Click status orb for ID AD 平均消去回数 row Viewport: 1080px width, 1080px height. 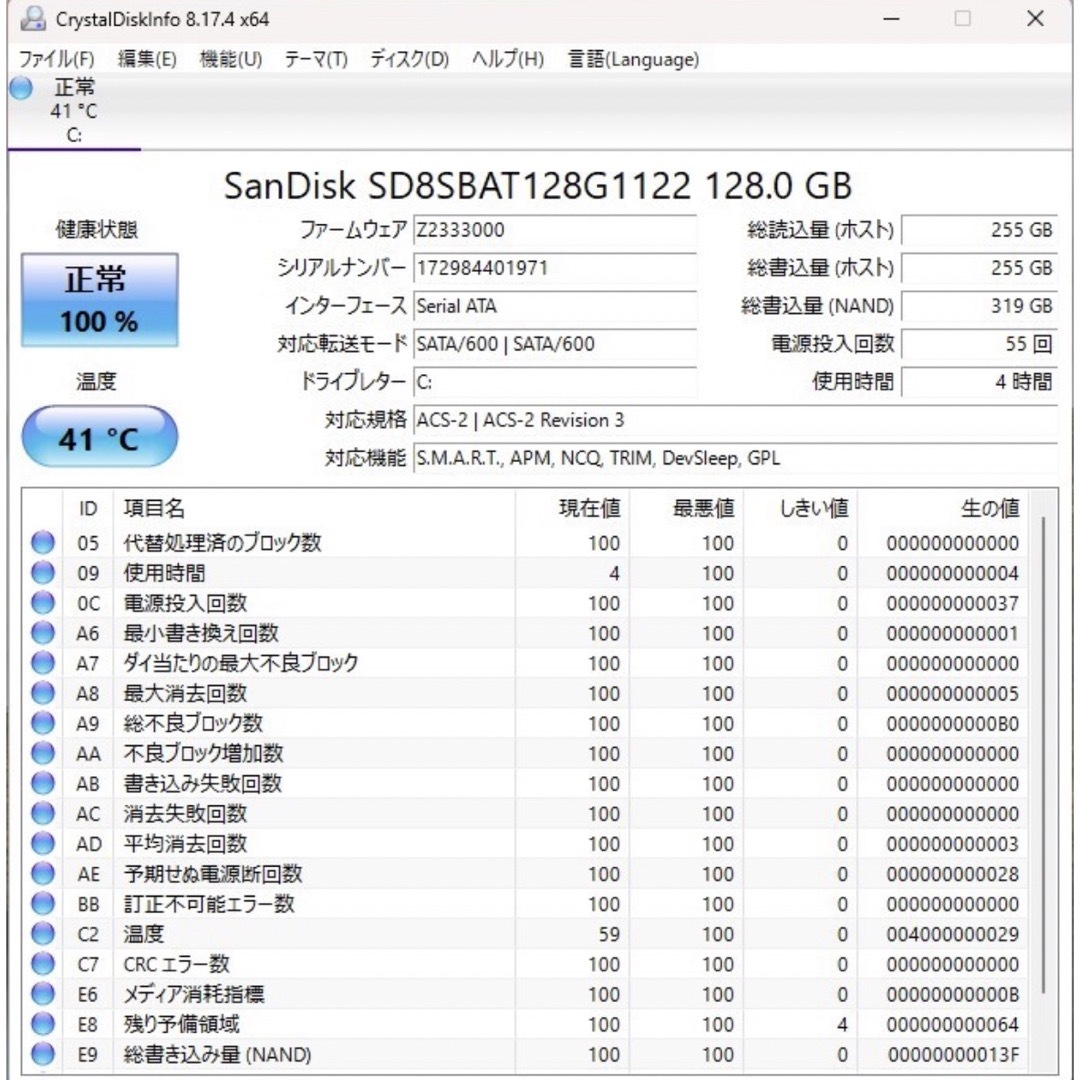[43, 844]
